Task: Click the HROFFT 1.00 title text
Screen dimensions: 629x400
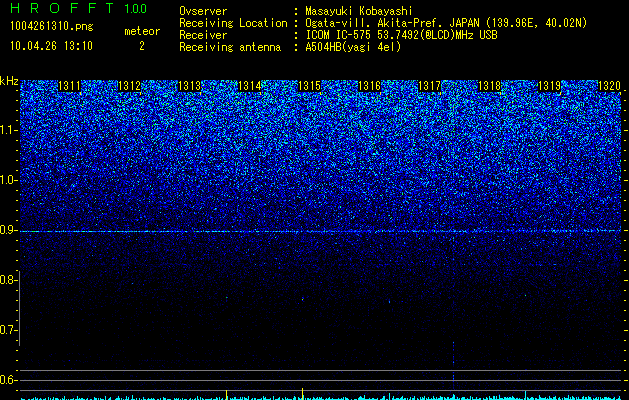Action: click(x=79, y=8)
